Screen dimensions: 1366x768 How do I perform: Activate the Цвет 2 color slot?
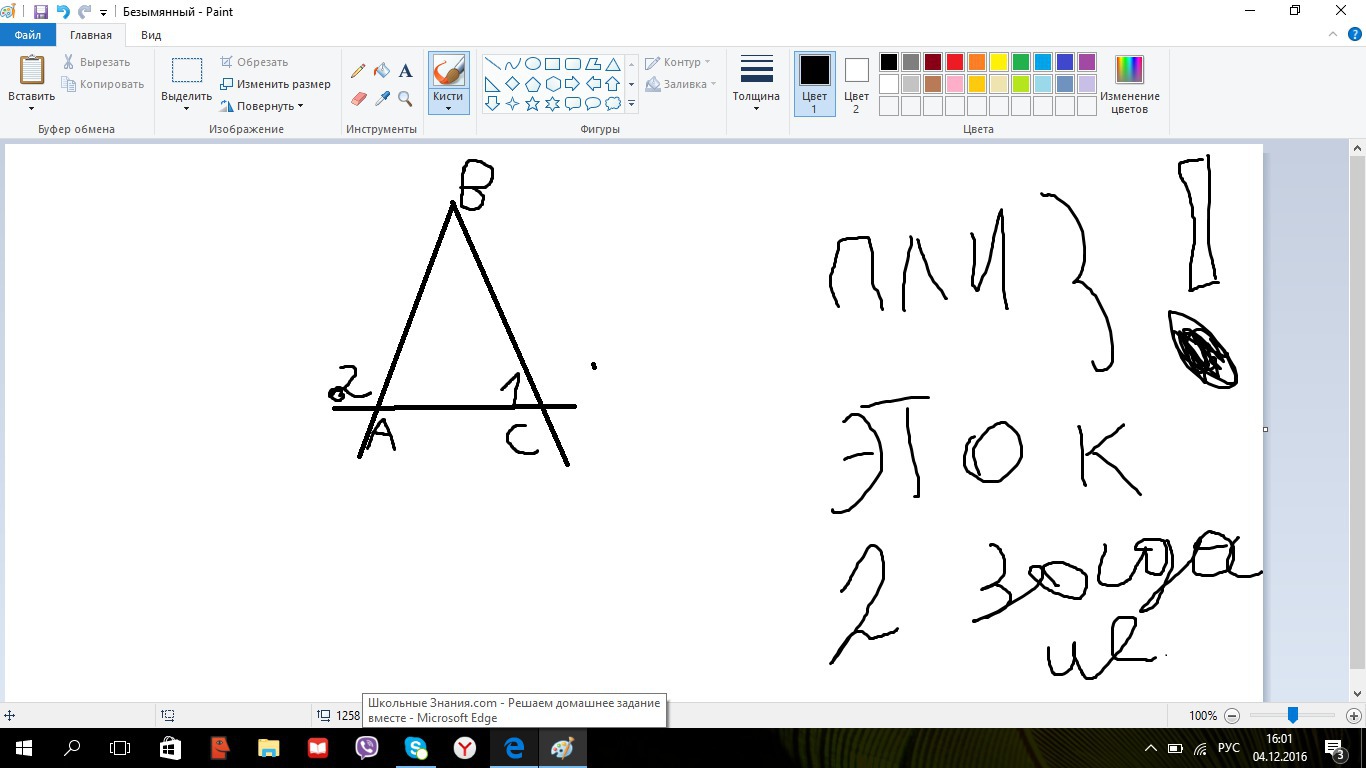coord(856,84)
